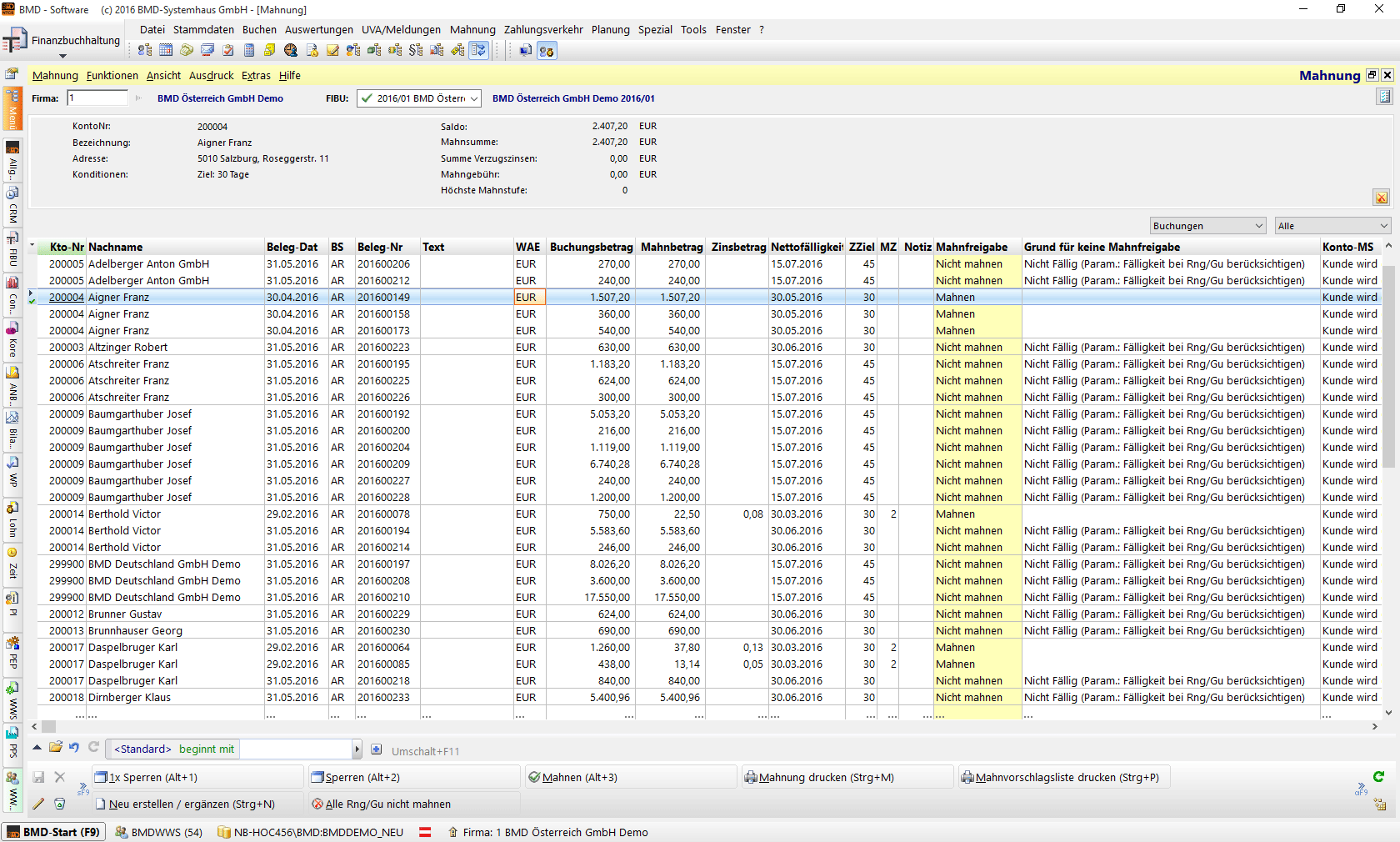
Task: Click into the Firma number input field
Action: [97, 98]
